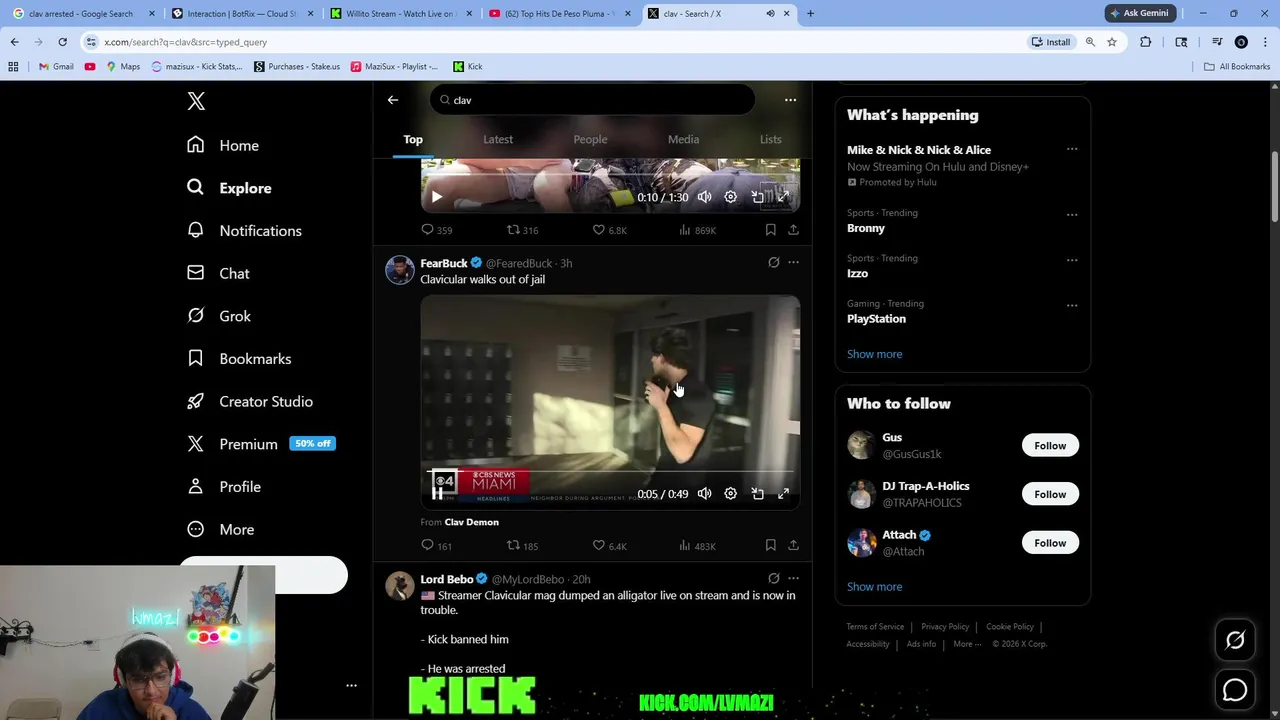This screenshot has height=720, width=1280.
Task: Open more options on FearBuck's post
Action: click(x=793, y=263)
